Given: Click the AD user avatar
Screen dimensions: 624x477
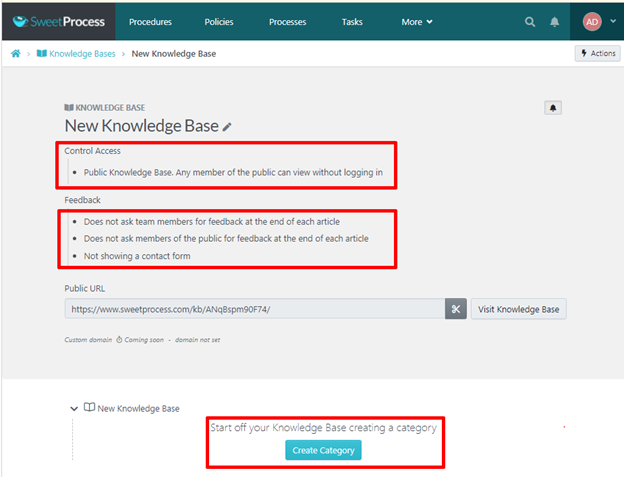Looking at the screenshot, I should click(592, 22).
